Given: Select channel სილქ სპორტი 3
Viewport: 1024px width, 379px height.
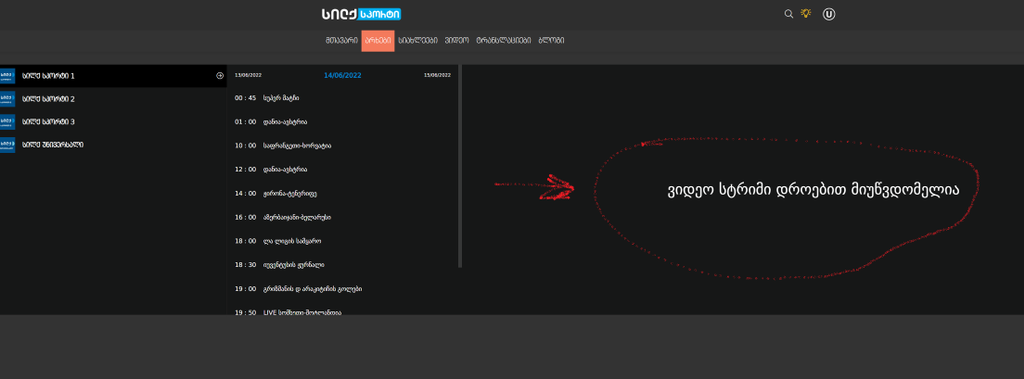Looking at the screenshot, I should point(113,122).
